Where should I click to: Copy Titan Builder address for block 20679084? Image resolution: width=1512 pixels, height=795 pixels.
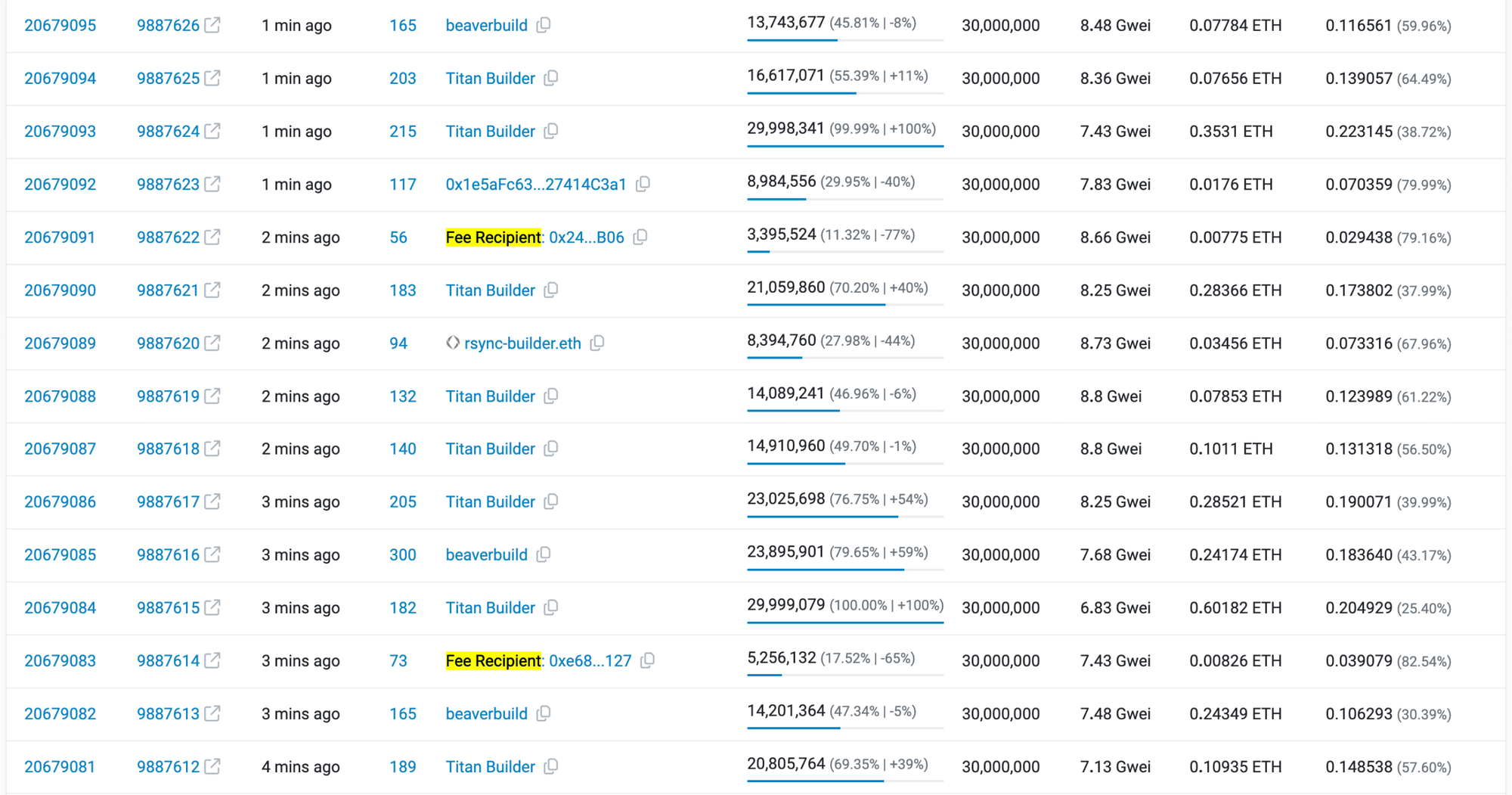point(551,607)
